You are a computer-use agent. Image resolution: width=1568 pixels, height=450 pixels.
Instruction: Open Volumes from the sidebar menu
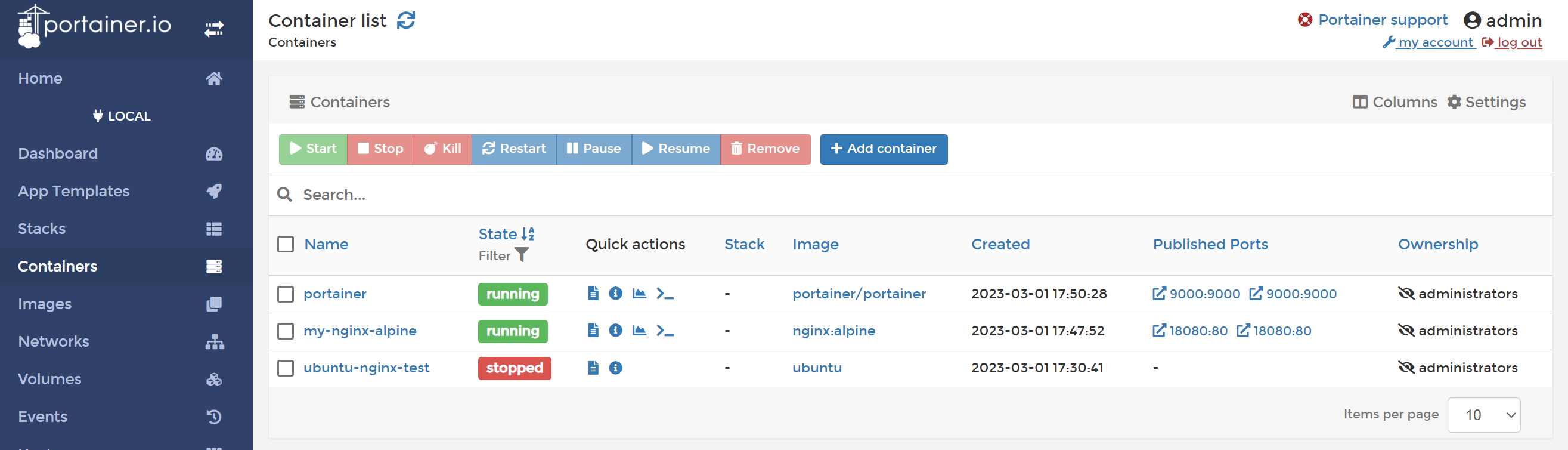(x=49, y=379)
